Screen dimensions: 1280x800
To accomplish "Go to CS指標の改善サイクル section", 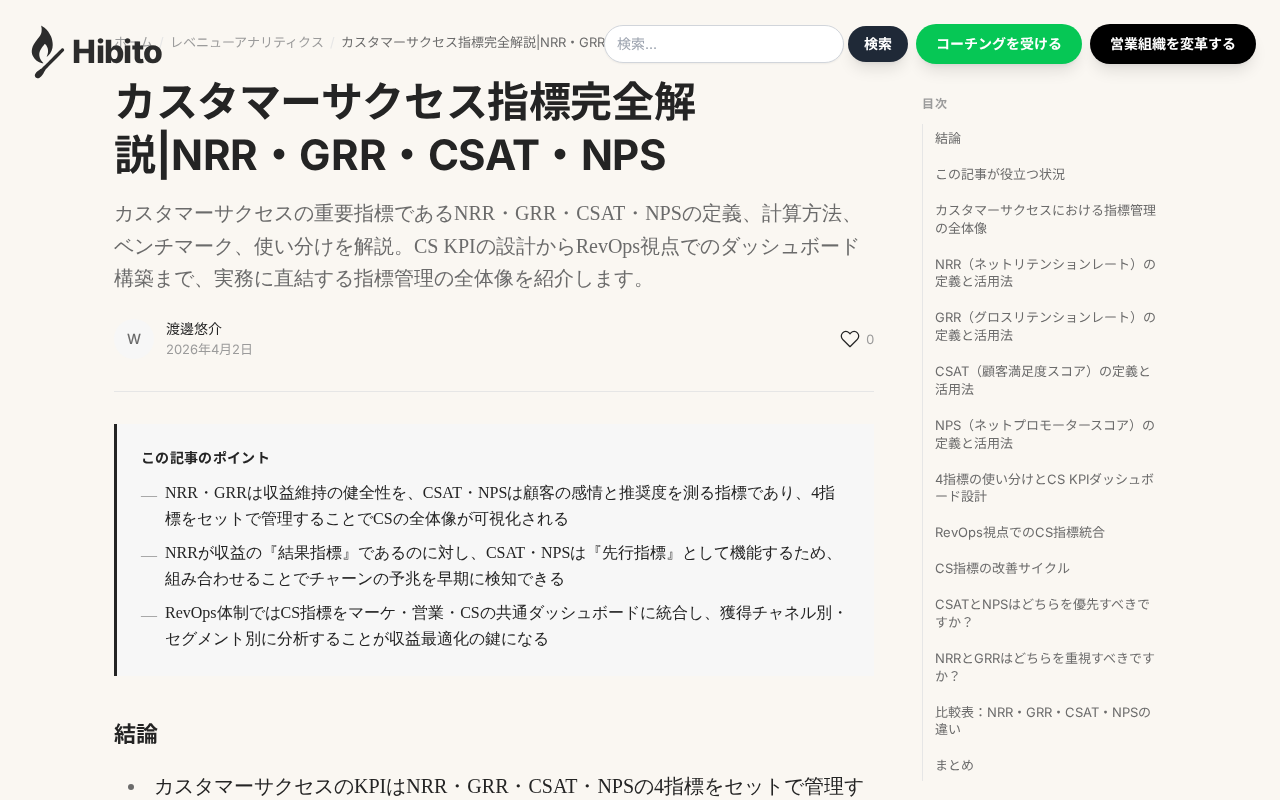I will click(1002, 568).
